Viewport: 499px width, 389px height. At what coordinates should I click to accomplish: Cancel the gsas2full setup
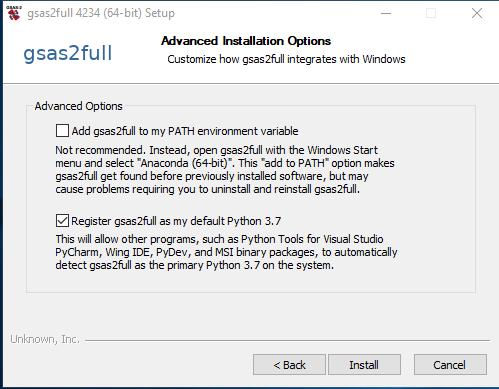[450, 365]
